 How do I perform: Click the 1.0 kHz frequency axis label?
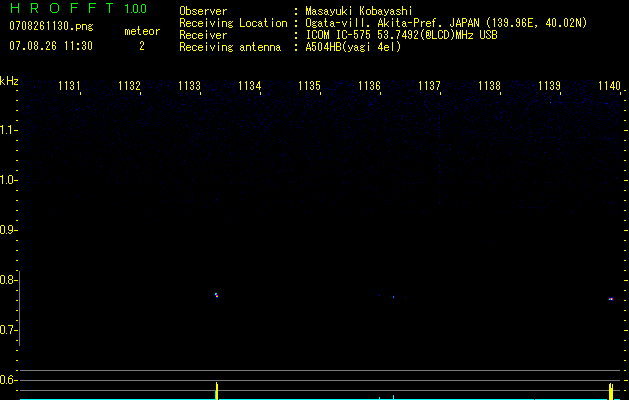coord(9,180)
